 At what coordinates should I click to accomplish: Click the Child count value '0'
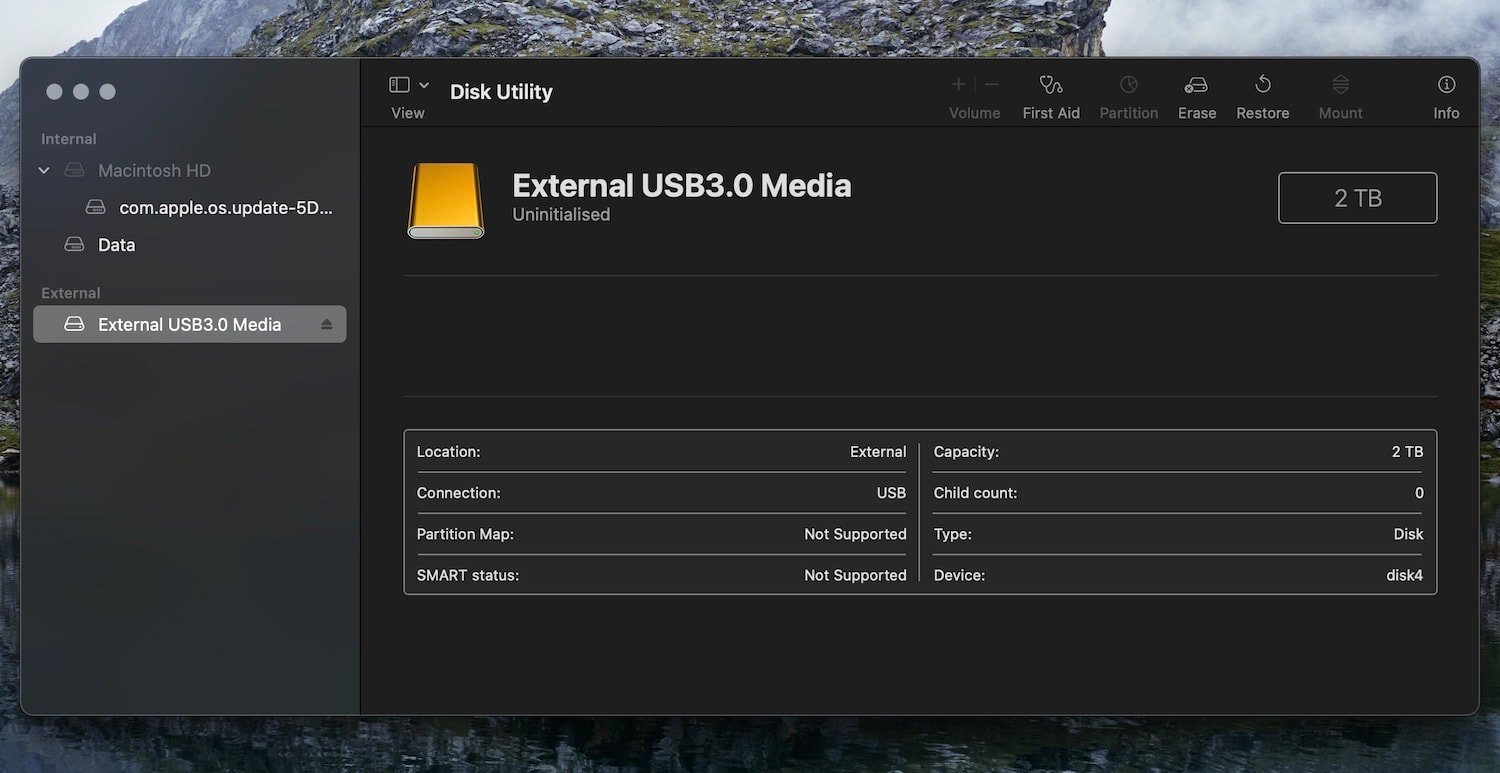tap(1419, 493)
